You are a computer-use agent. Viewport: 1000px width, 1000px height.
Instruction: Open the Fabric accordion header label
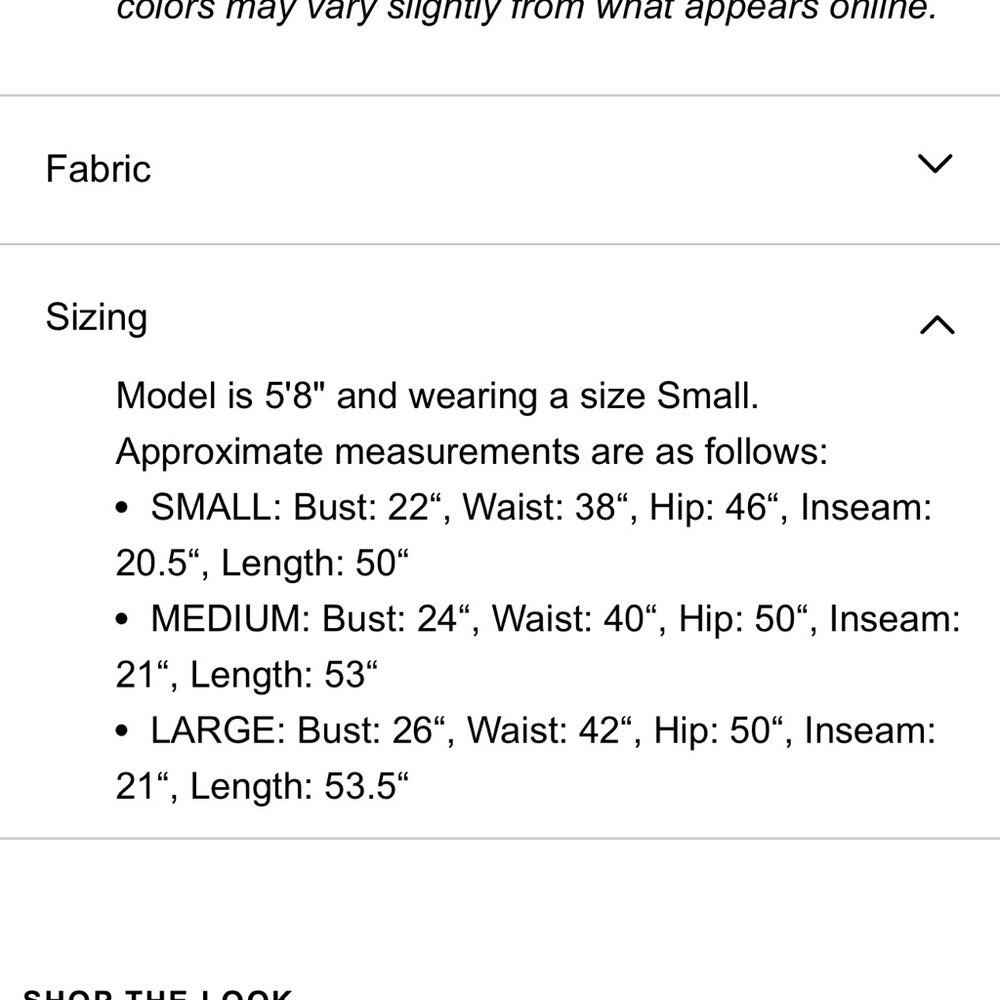click(98, 169)
